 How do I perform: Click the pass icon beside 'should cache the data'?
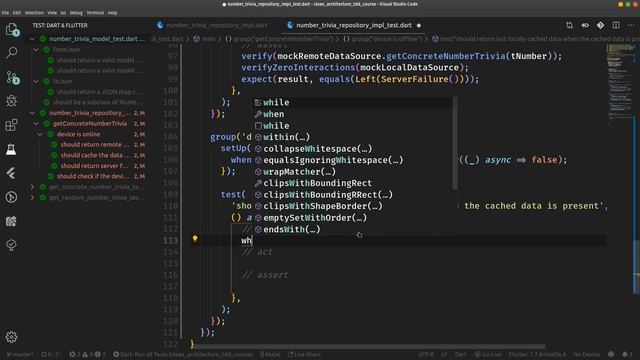pos(54,155)
